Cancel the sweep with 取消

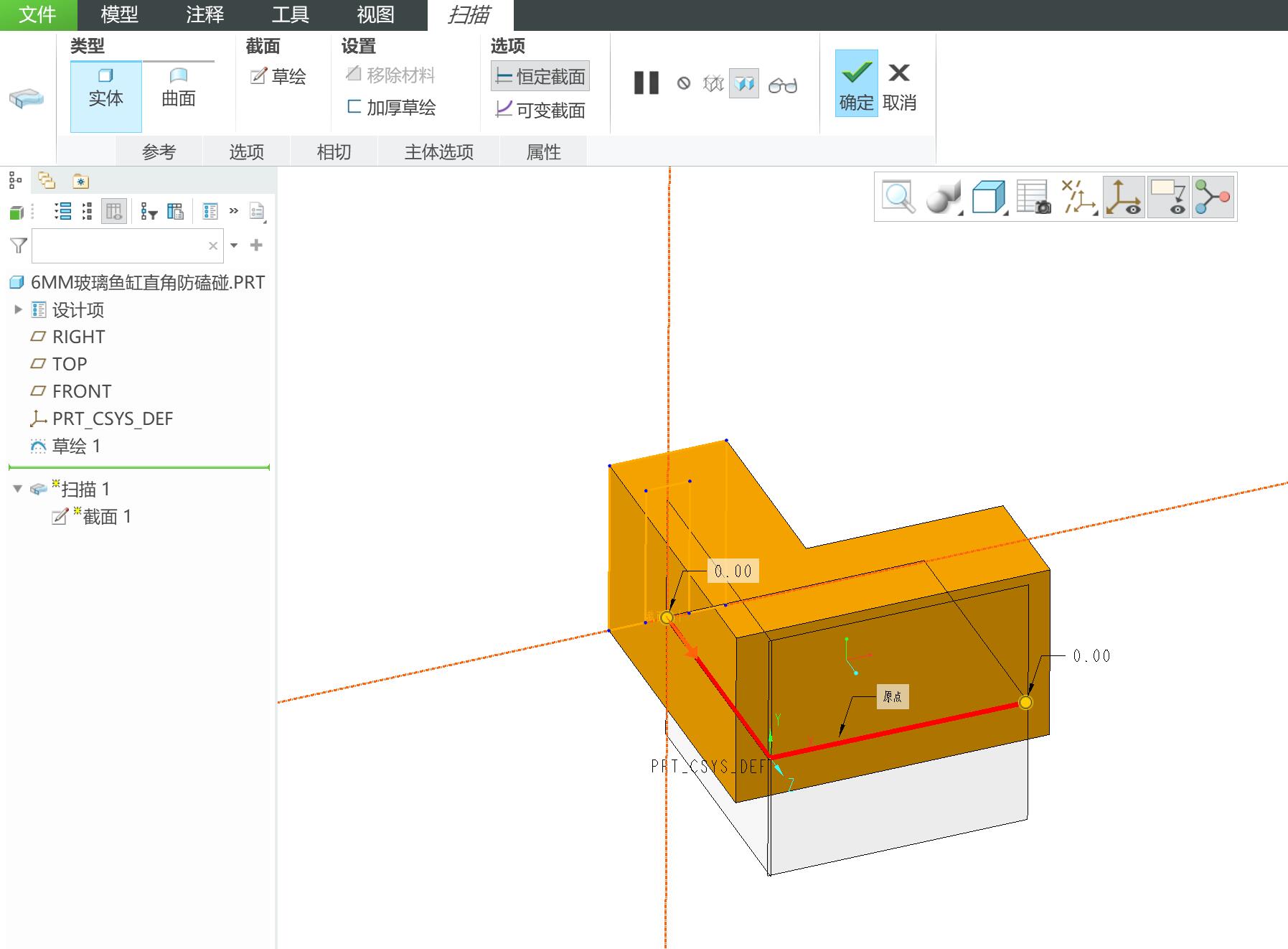pyautogui.click(x=899, y=84)
